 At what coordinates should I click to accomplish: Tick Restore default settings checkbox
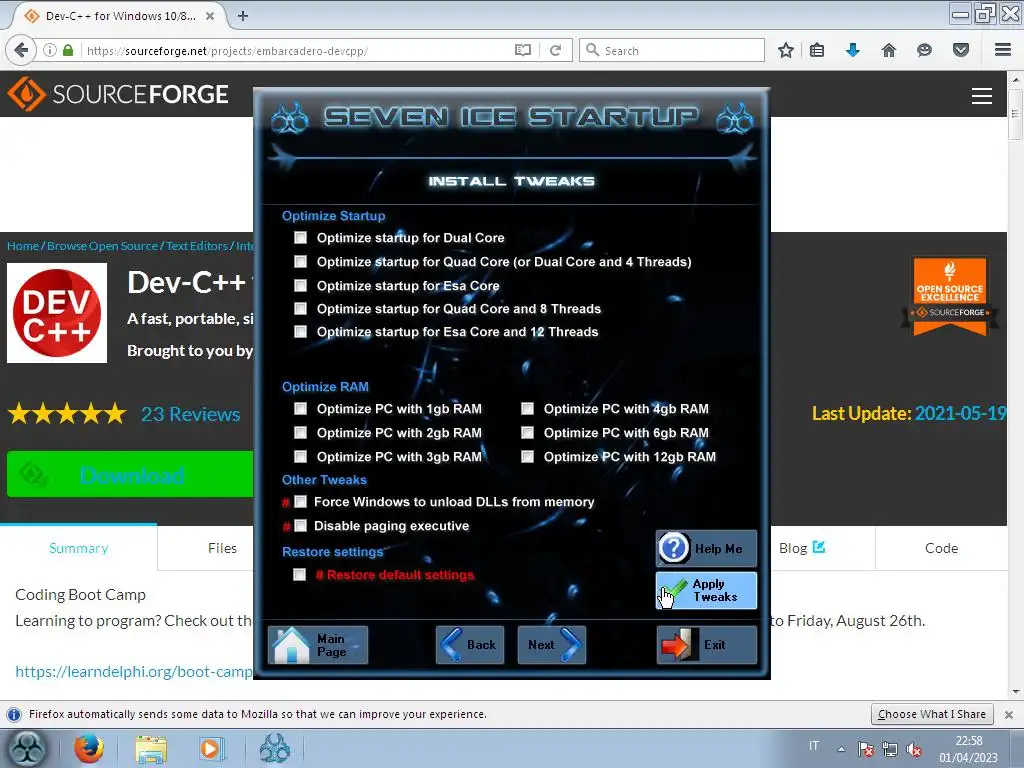tap(300, 575)
